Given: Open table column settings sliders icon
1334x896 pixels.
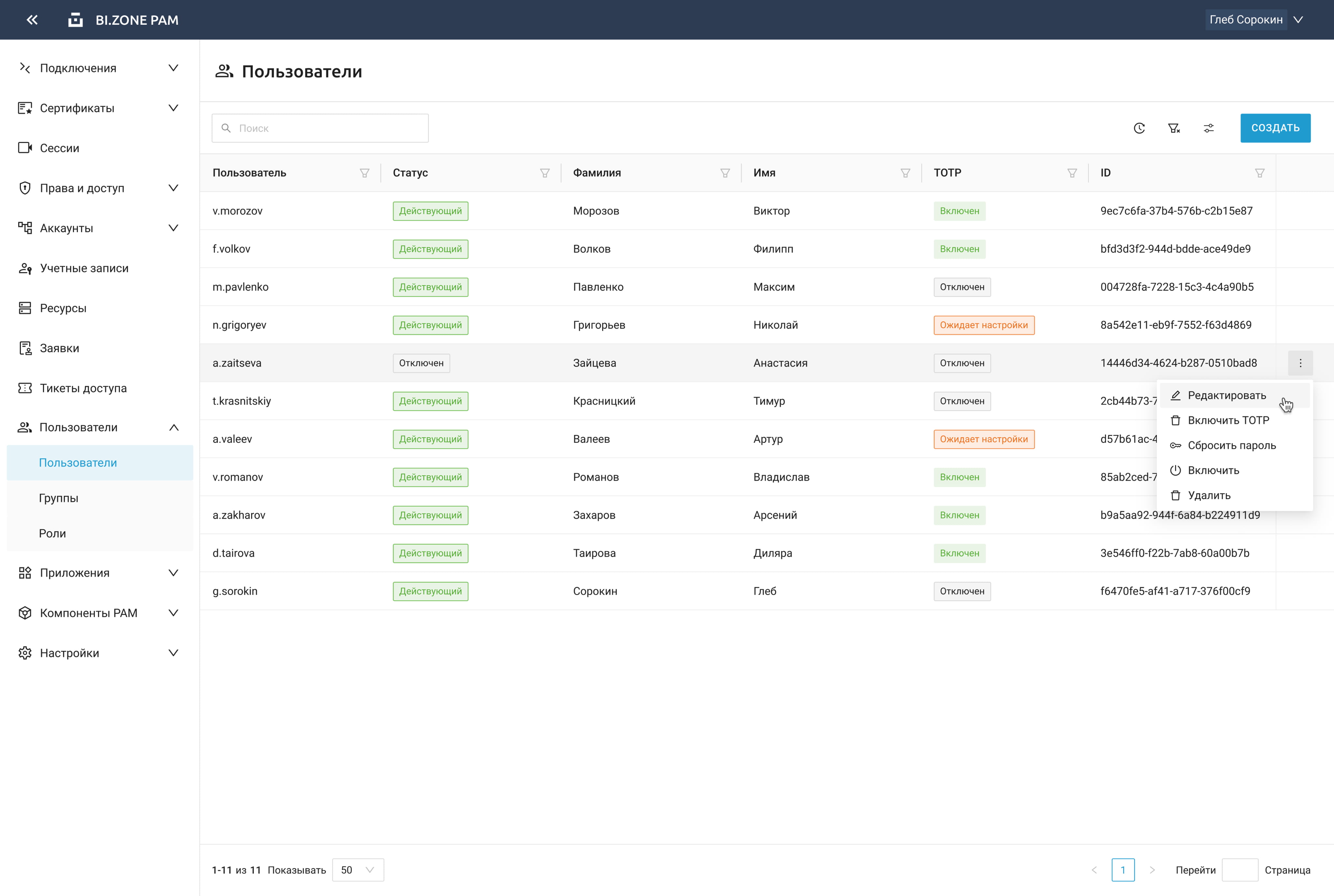Looking at the screenshot, I should (x=1209, y=128).
